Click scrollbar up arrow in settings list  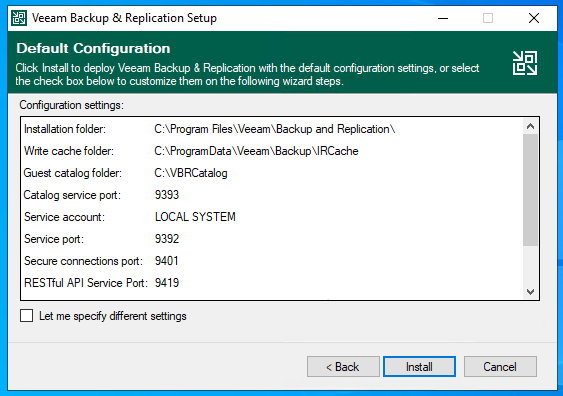click(x=530, y=126)
